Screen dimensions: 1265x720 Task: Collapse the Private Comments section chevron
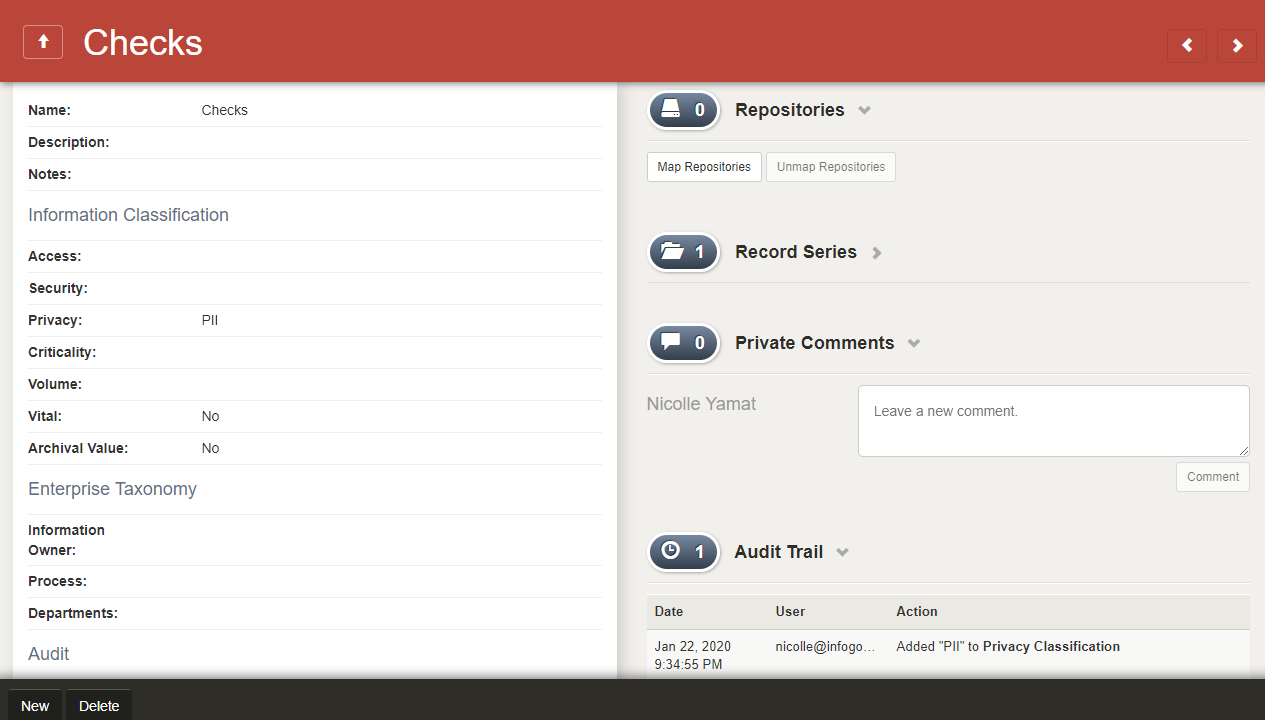[914, 344]
